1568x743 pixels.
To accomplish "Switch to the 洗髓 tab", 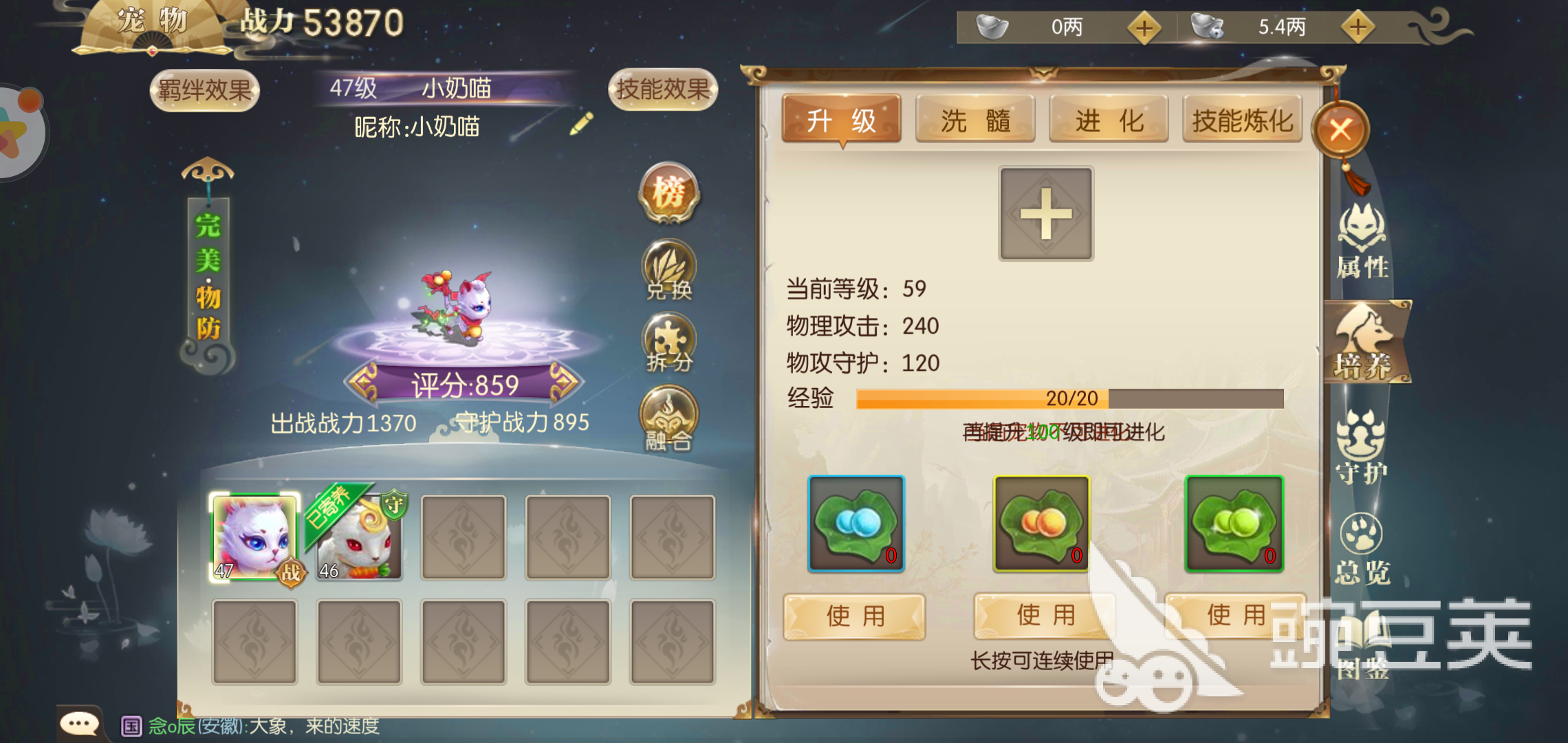I will pyautogui.click(x=975, y=120).
